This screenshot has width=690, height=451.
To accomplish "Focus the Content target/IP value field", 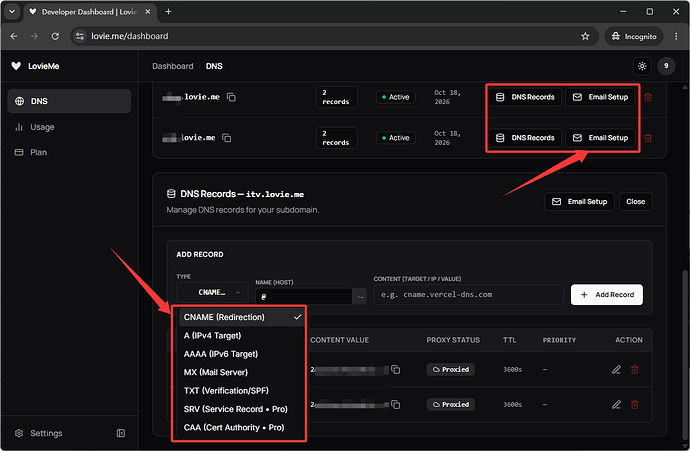I will [469, 295].
